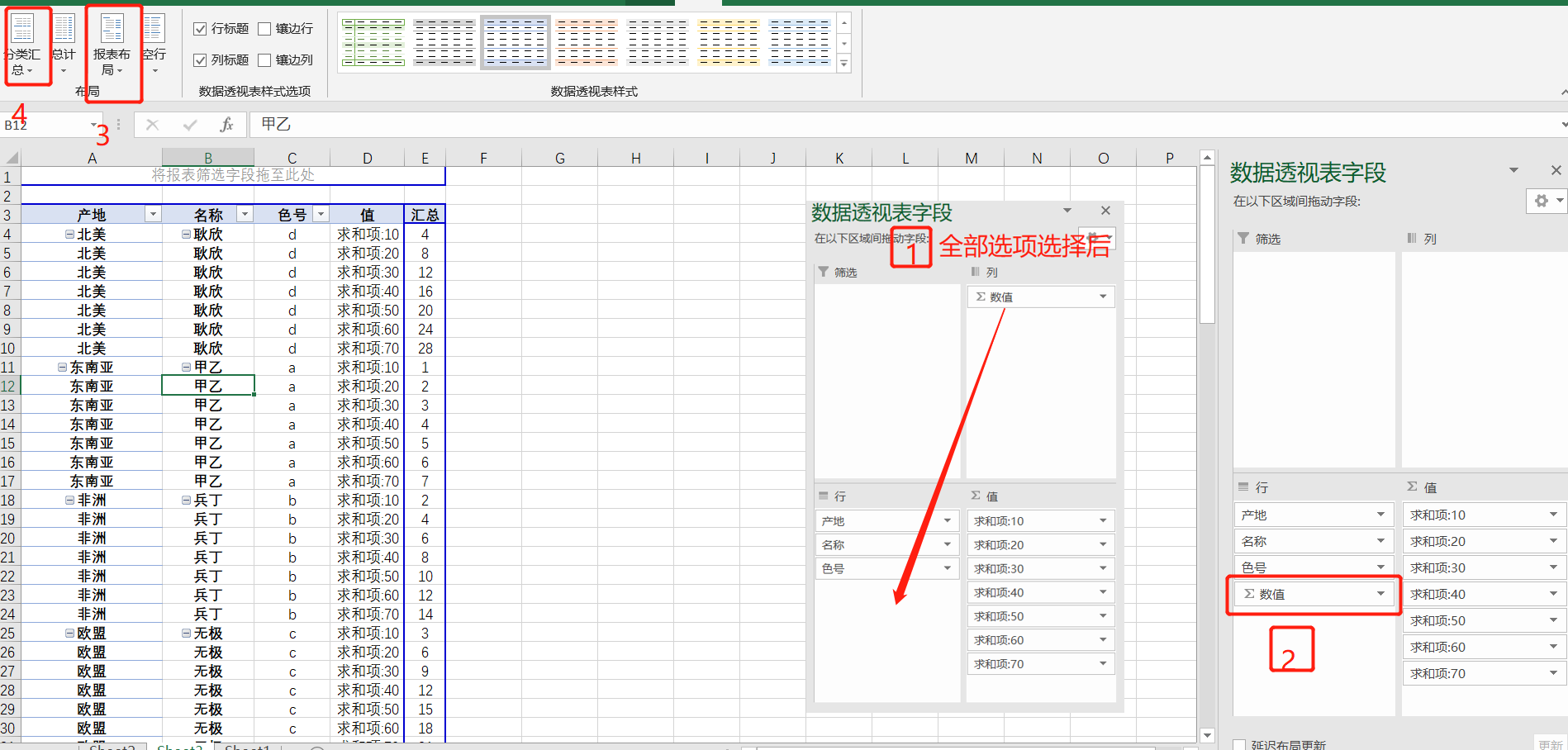Open the 产地 filter dropdown in the pivot table
The height and width of the screenshot is (750, 1568).
tap(153, 213)
